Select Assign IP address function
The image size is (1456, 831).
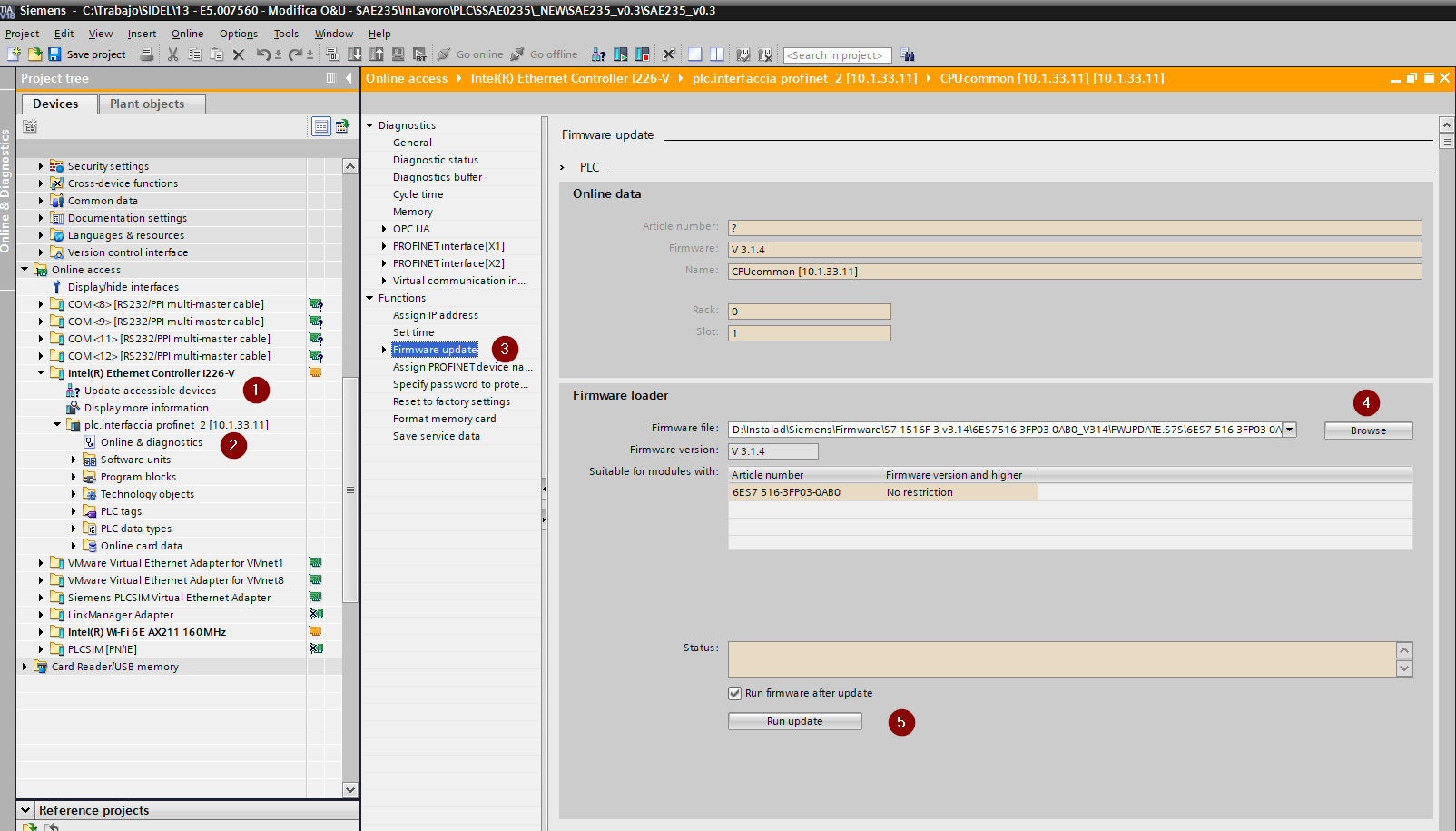(436, 315)
